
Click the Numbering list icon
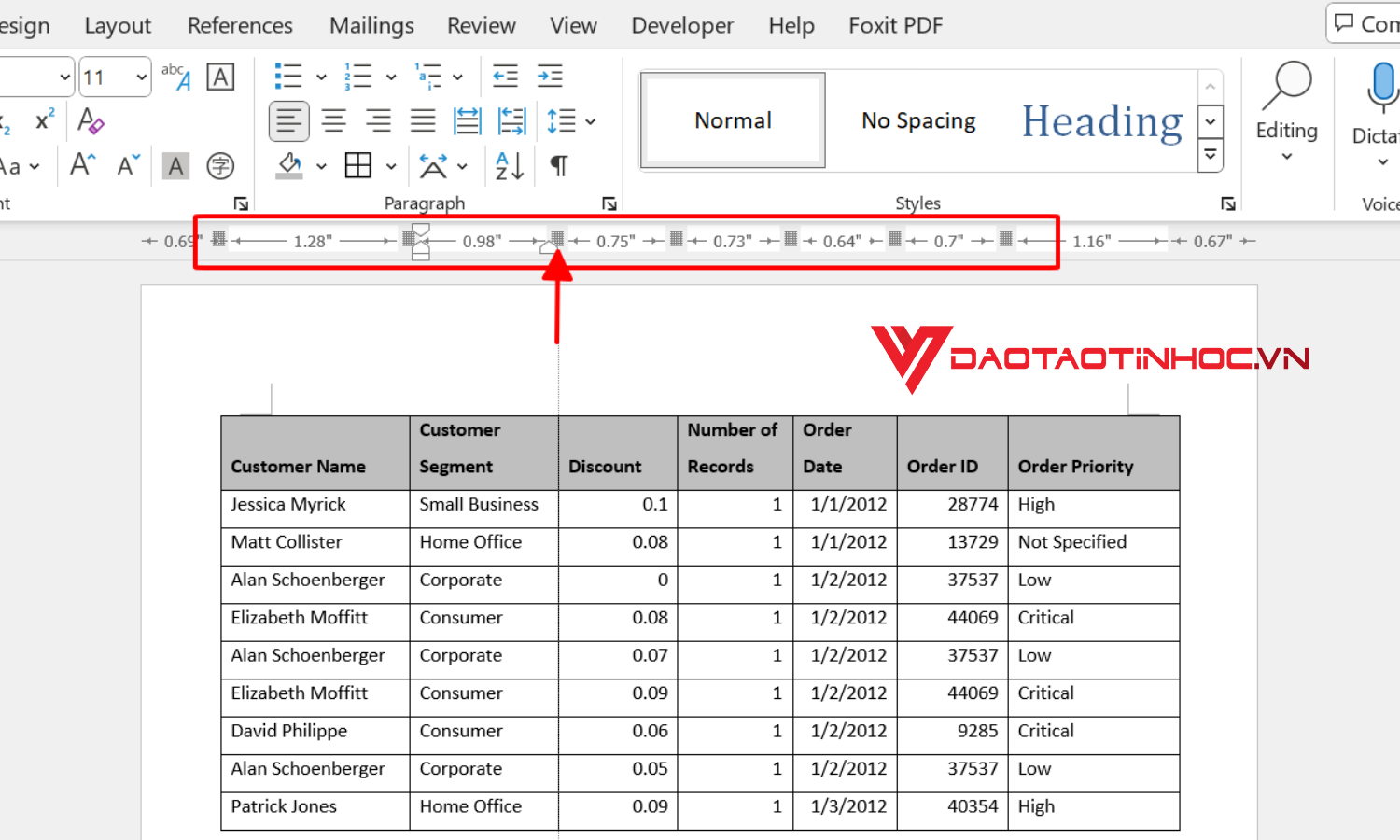(x=357, y=77)
